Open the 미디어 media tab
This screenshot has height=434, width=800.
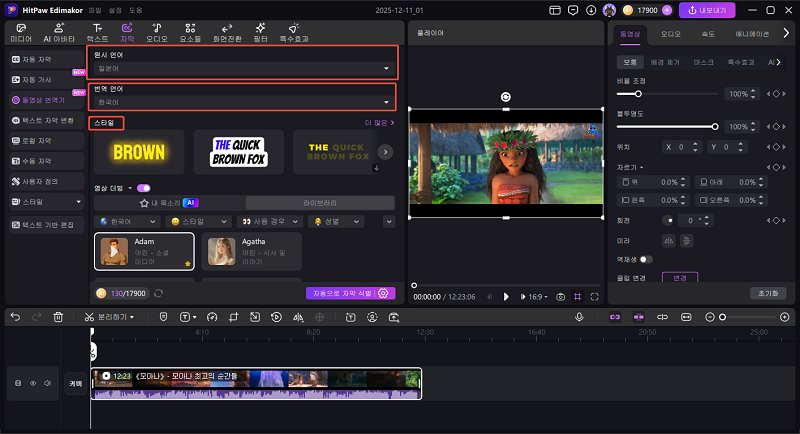pyautogui.click(x=21, y=33)
